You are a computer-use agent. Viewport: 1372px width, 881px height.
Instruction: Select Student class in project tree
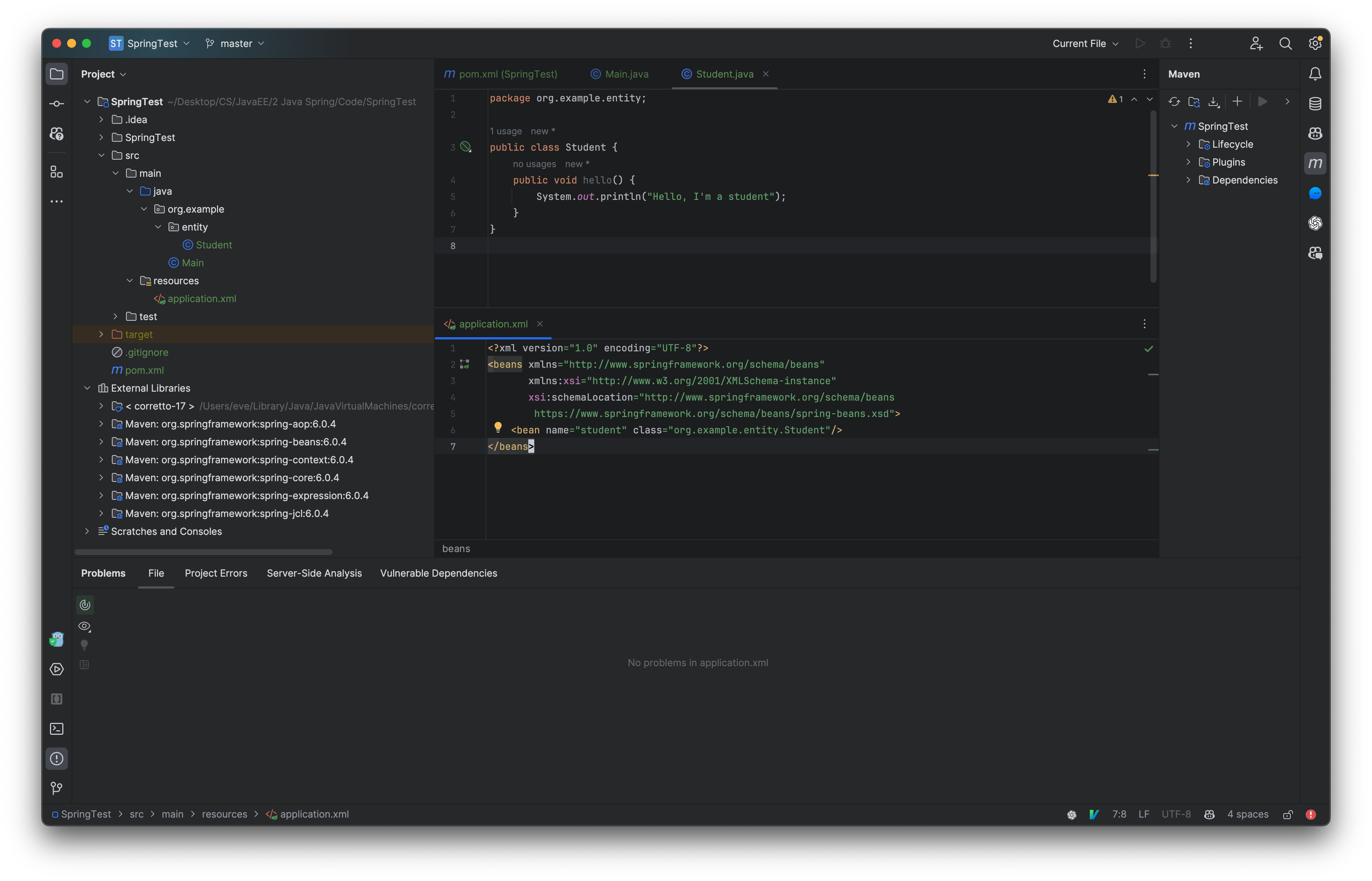(x=213, y=245)
